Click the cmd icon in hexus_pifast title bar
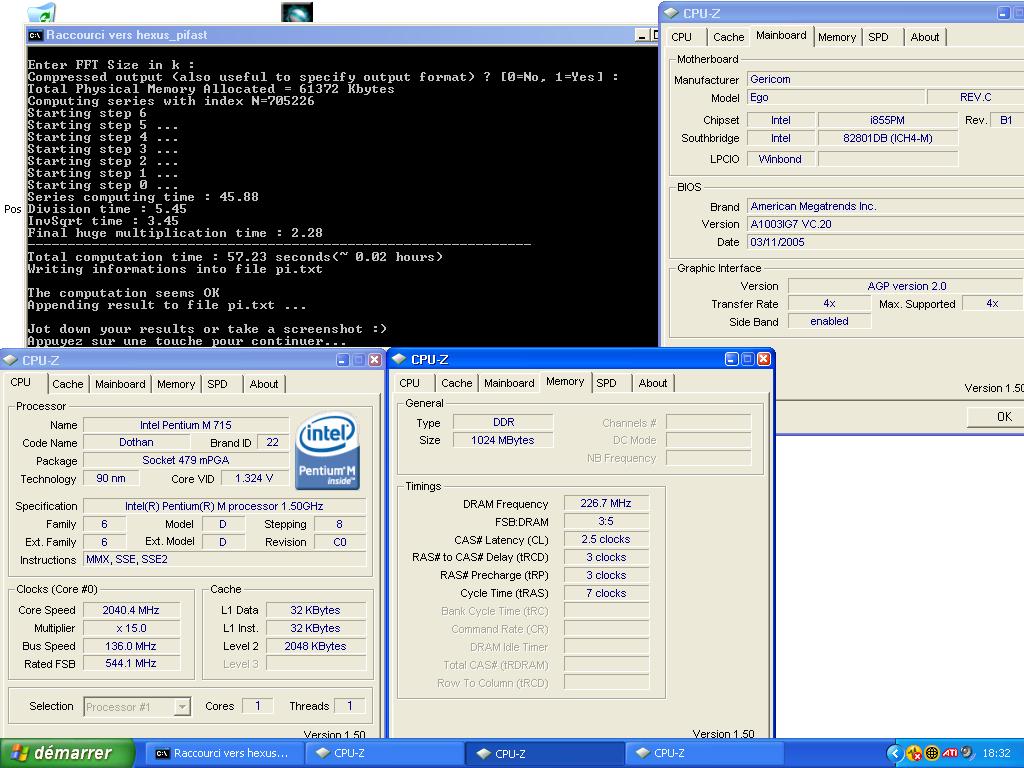The image size is (1024, 768). [x=35, y=35]
